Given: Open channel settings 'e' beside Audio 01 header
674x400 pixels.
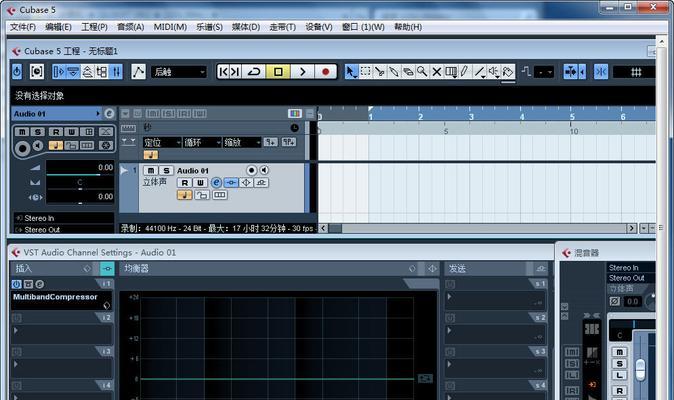Looking at the screenshot, I should [109, 113].
